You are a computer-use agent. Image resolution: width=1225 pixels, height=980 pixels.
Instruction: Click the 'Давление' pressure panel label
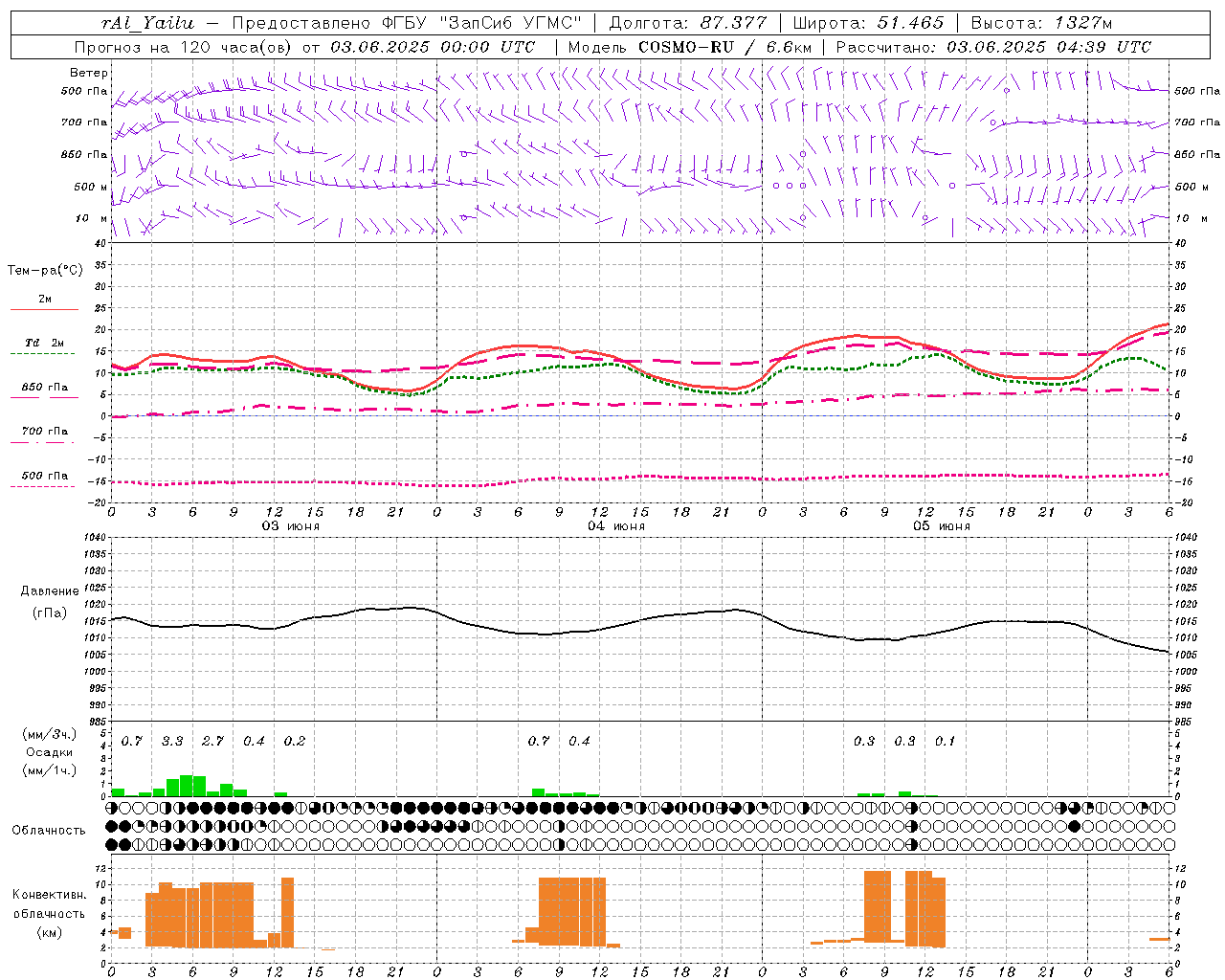(50, 591)
